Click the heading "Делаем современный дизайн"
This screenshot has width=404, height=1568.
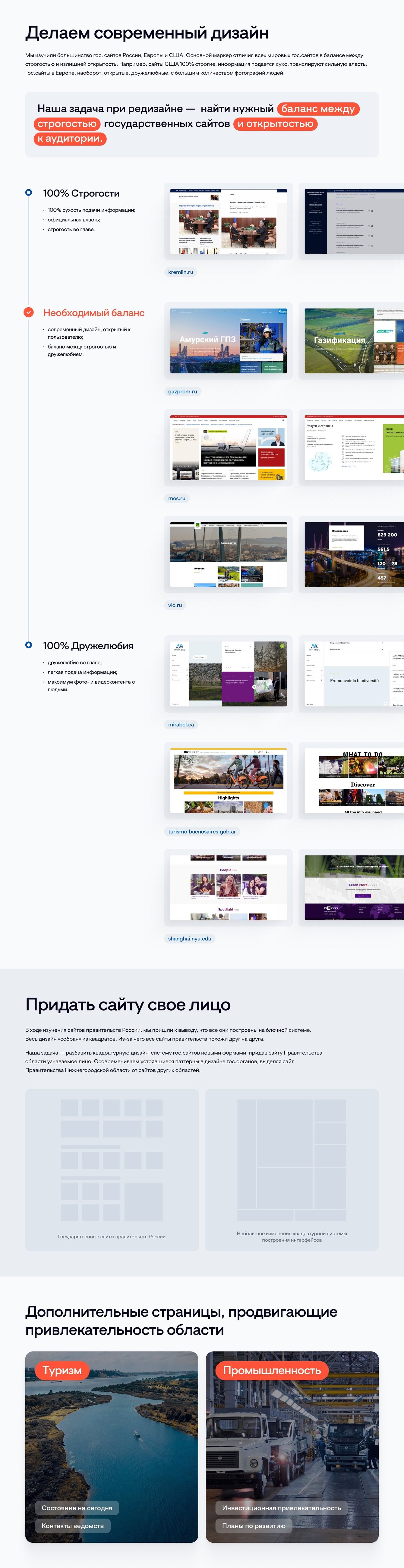tap(147, 33)
